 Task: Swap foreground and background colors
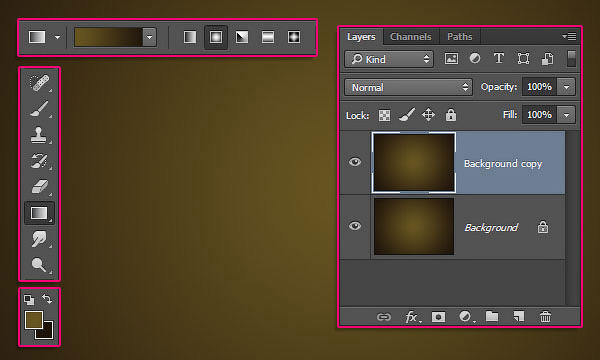point(47,299)
